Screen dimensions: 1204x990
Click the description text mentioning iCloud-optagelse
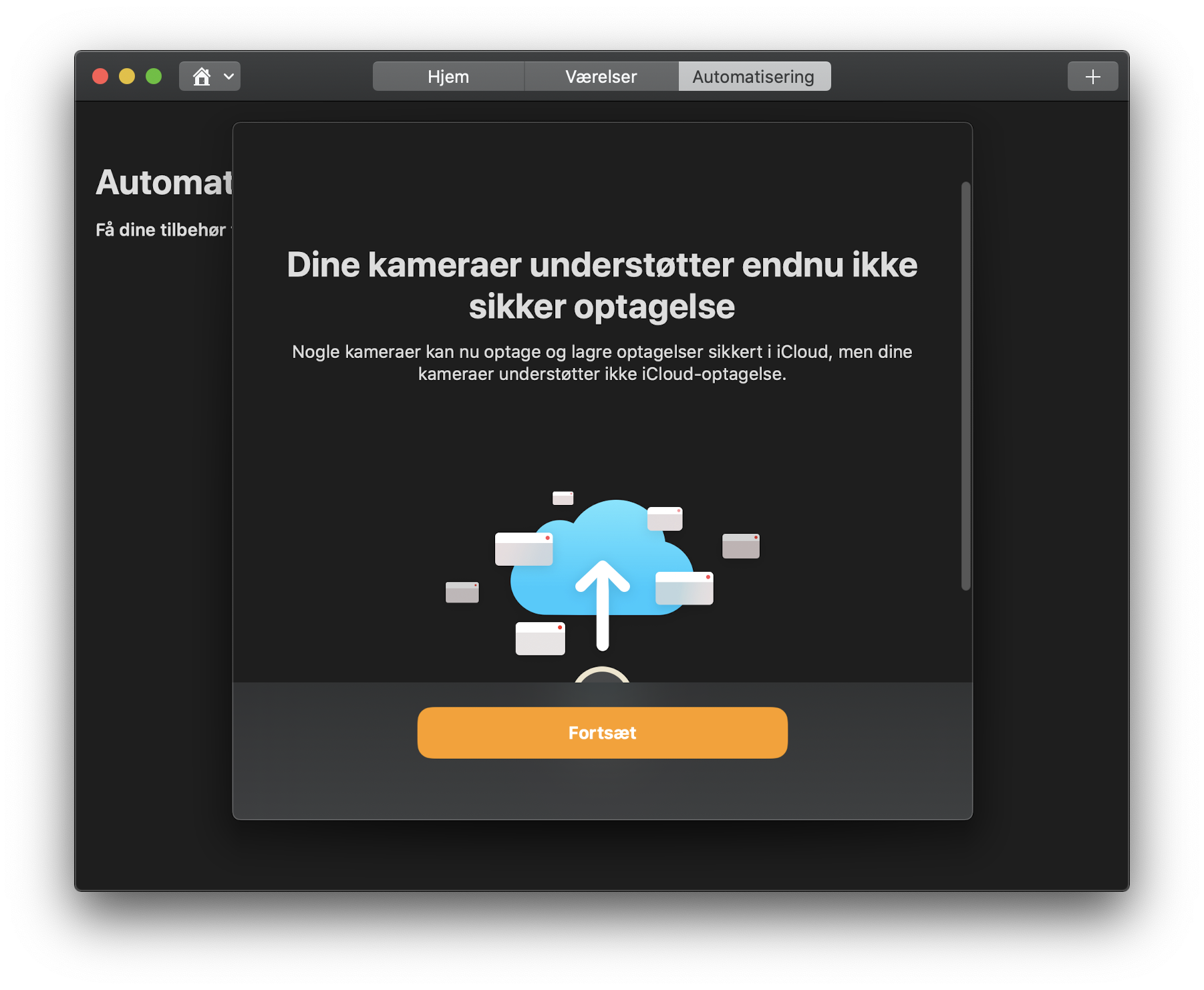[x=601, y=363]
